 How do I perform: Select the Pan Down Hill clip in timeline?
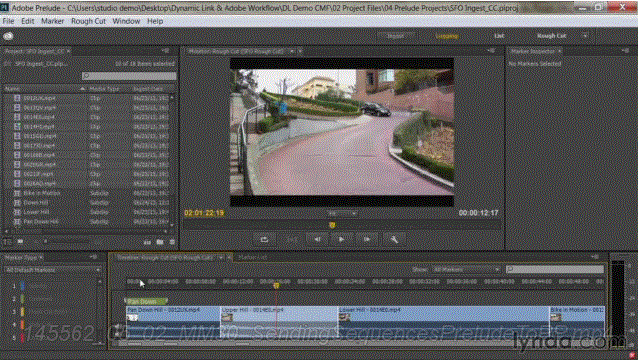point(173,322)
